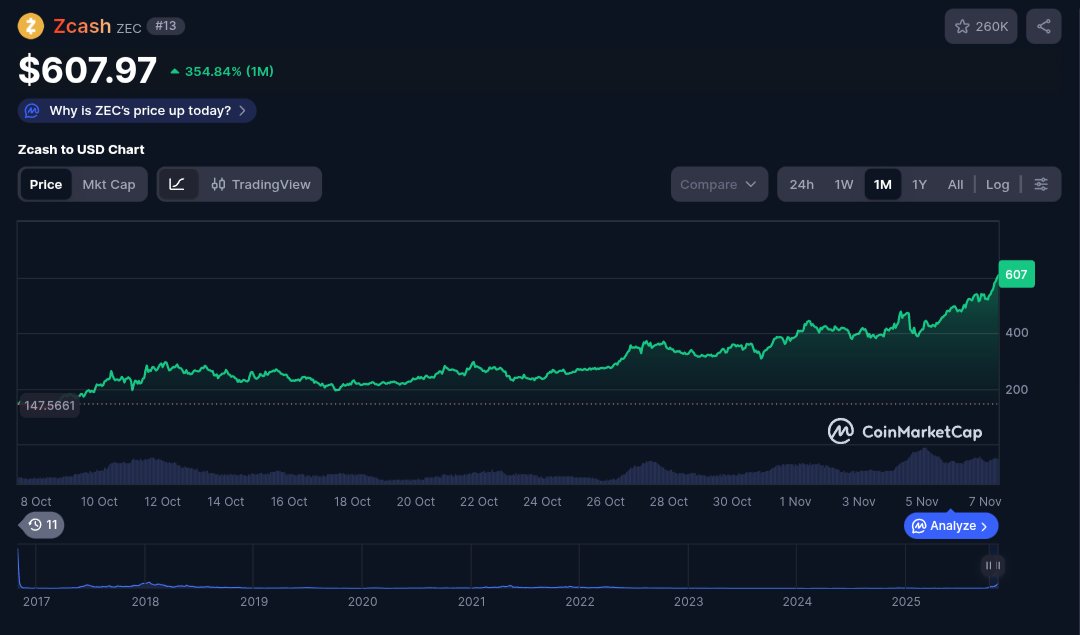Screen dimensions: 1080x635
Task: Click the ZEC ticker symbol text
Action: (129, 28)
